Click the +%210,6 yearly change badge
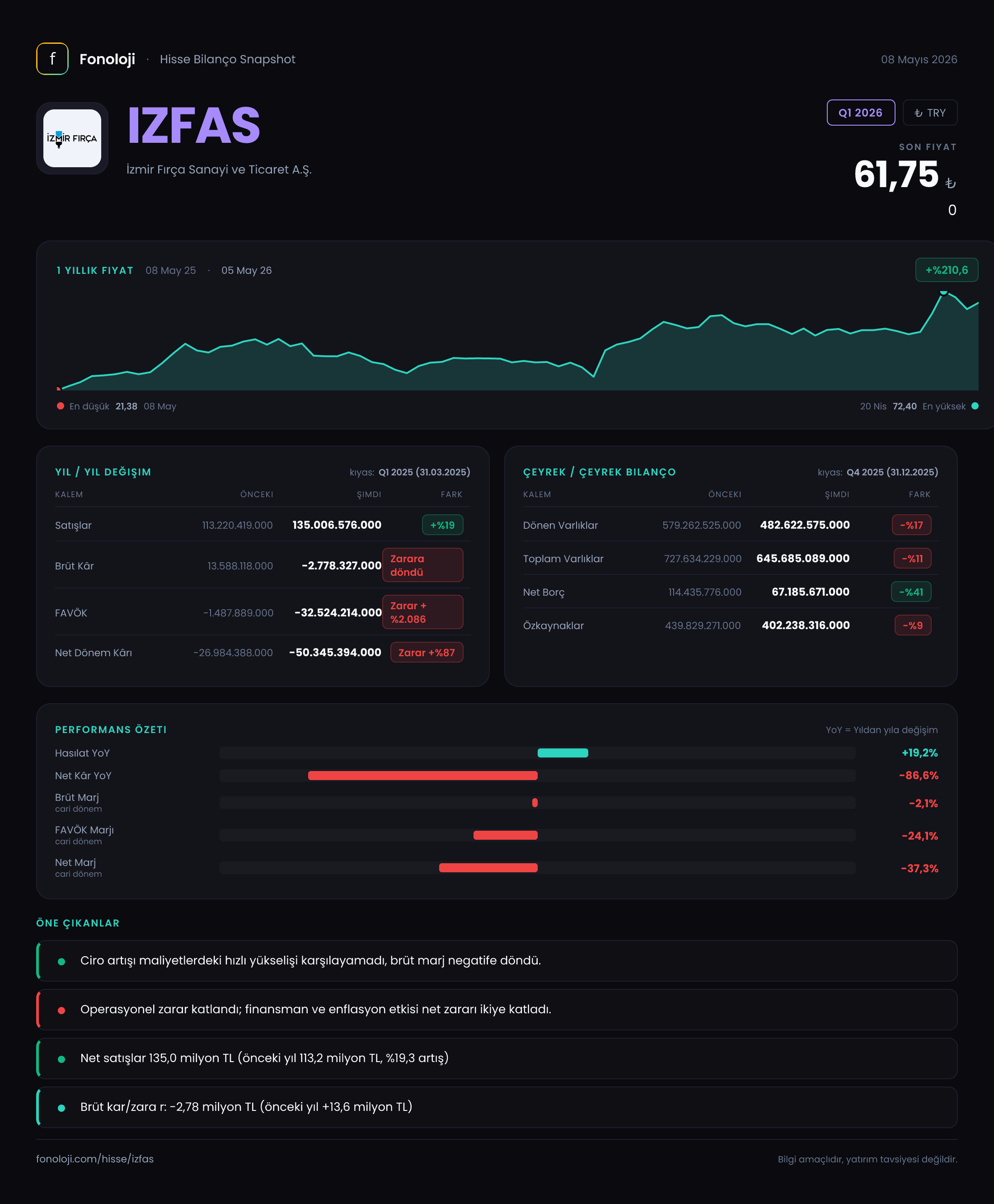 point(947,270)
